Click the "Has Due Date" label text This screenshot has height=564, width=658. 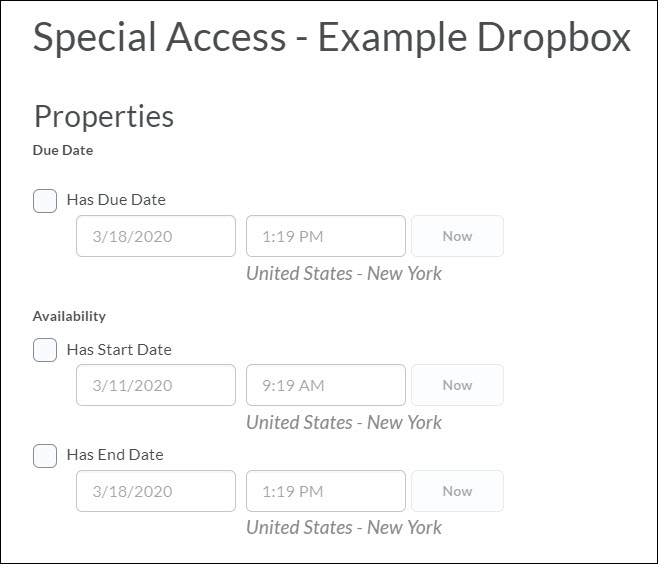[116, 200]
